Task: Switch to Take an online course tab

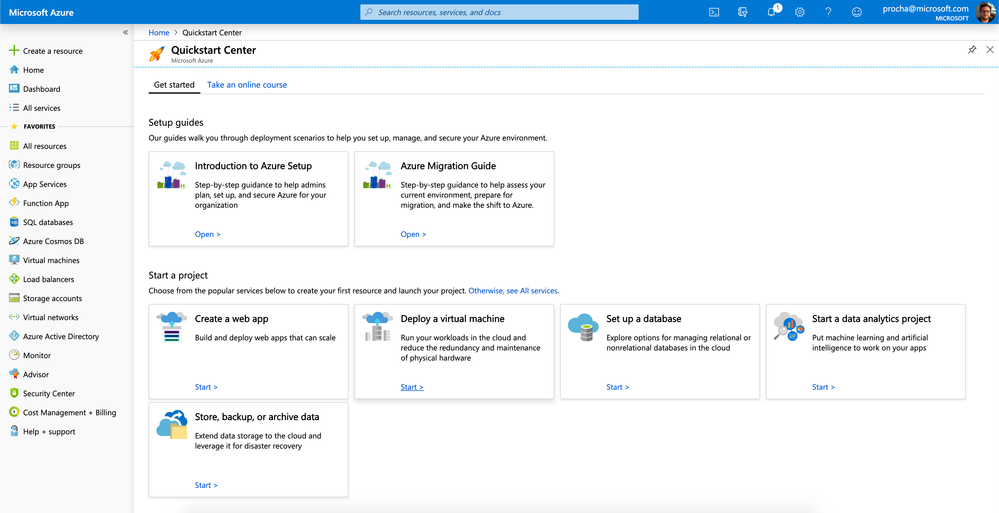Action: [247, 85]
